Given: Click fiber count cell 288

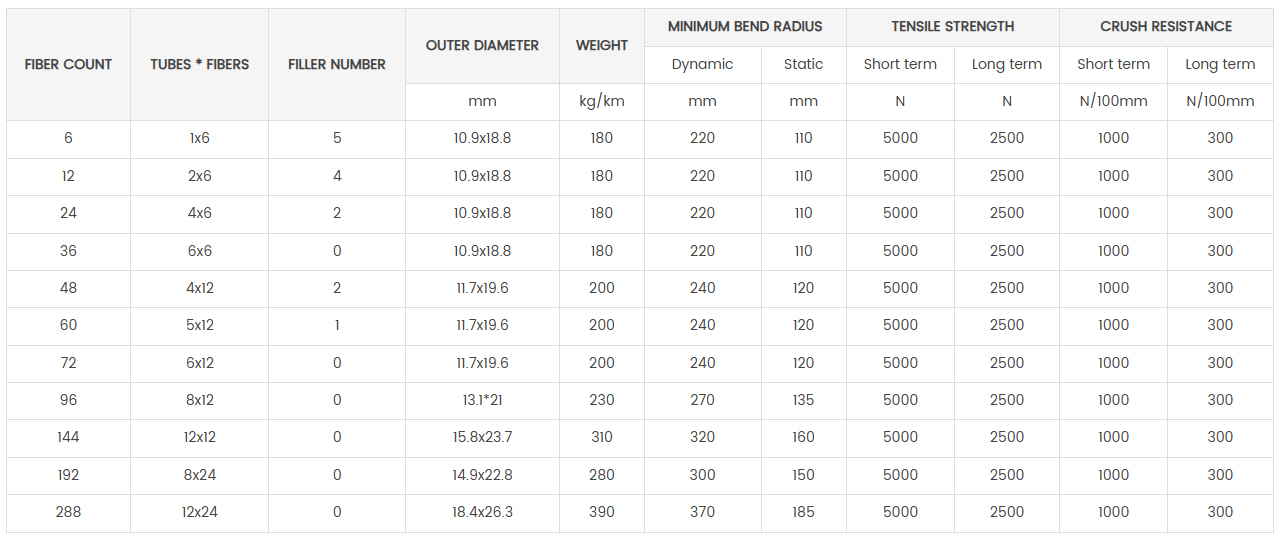Looking at the screenshot, I should pyautogui.click(x=68, y=513).
